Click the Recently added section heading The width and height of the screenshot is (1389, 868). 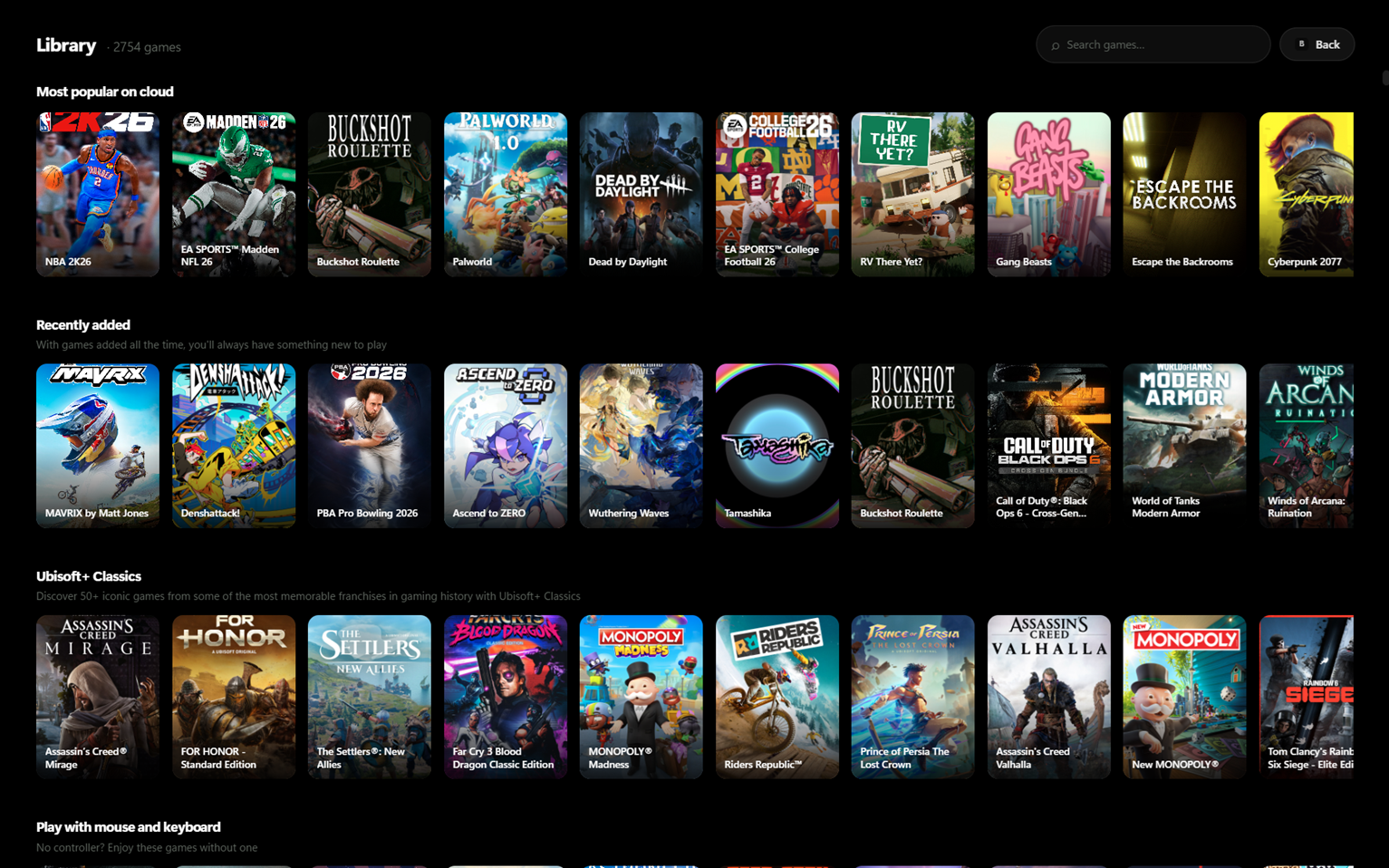tap(83, 324)
